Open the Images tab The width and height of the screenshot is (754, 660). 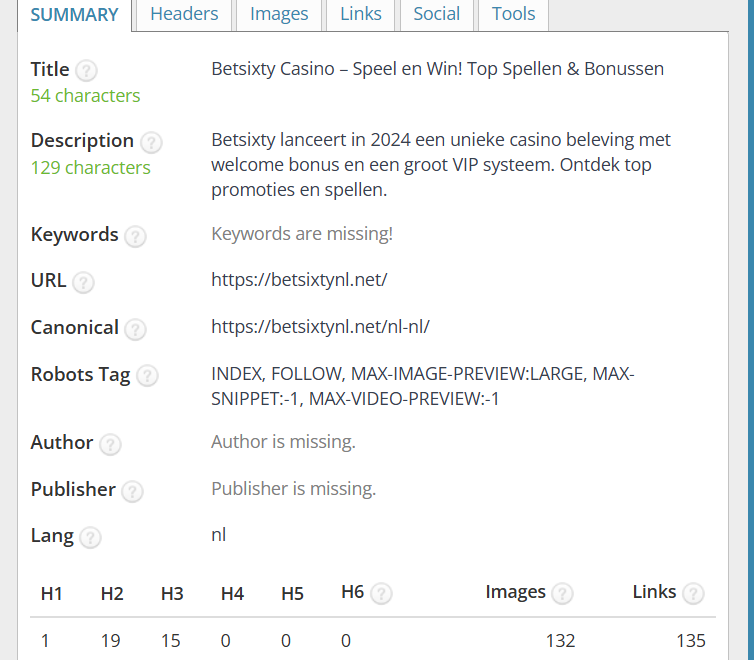[x=279, y=14]
